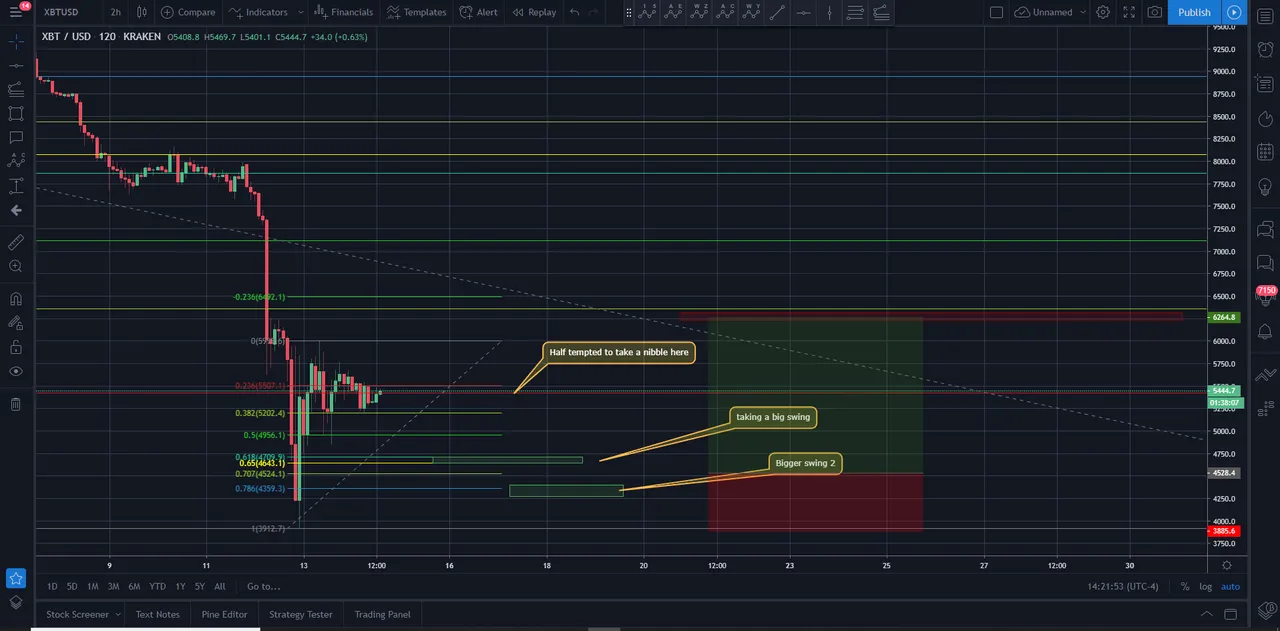Image resolution: width=1280 pixels, height=631 pixels.
Task: Open Text Notes tab
Action: click(x=158, y=614)
